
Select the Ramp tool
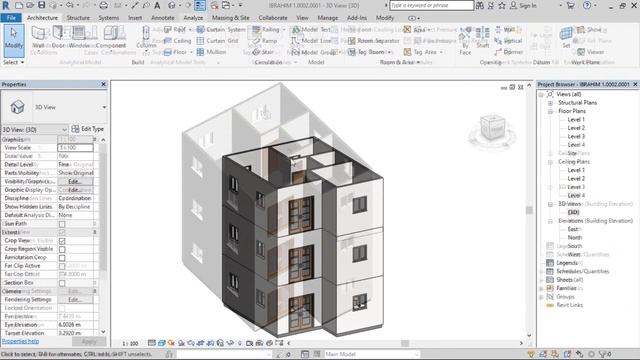pos(265,41)
